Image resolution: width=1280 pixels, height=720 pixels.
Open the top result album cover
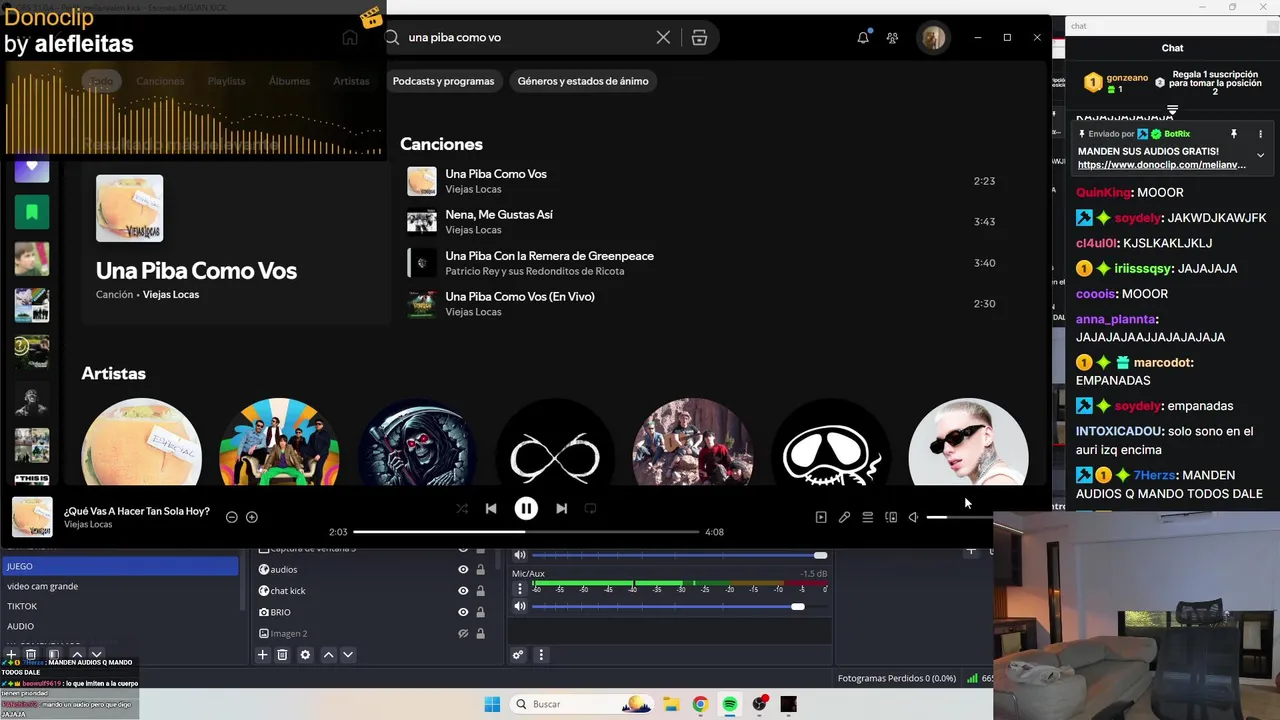pos(129,208)
